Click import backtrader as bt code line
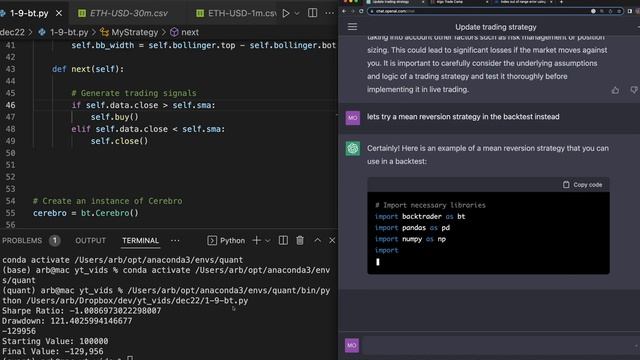Viewport: 640px width, 360px height. 420,217
